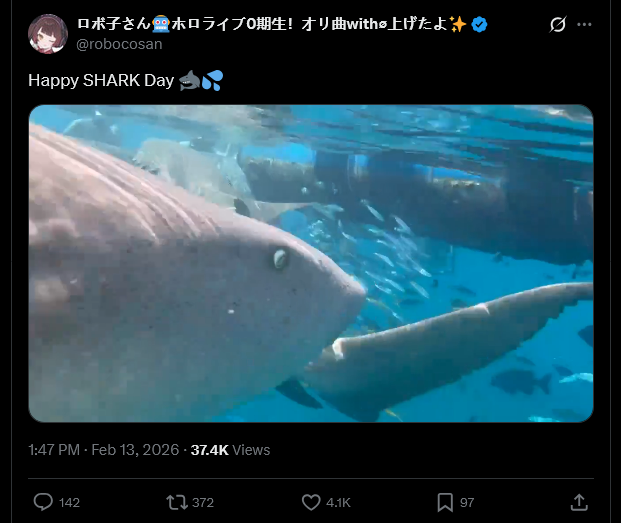
Task: Click the repost arrows icon
Action: point(177,502)
